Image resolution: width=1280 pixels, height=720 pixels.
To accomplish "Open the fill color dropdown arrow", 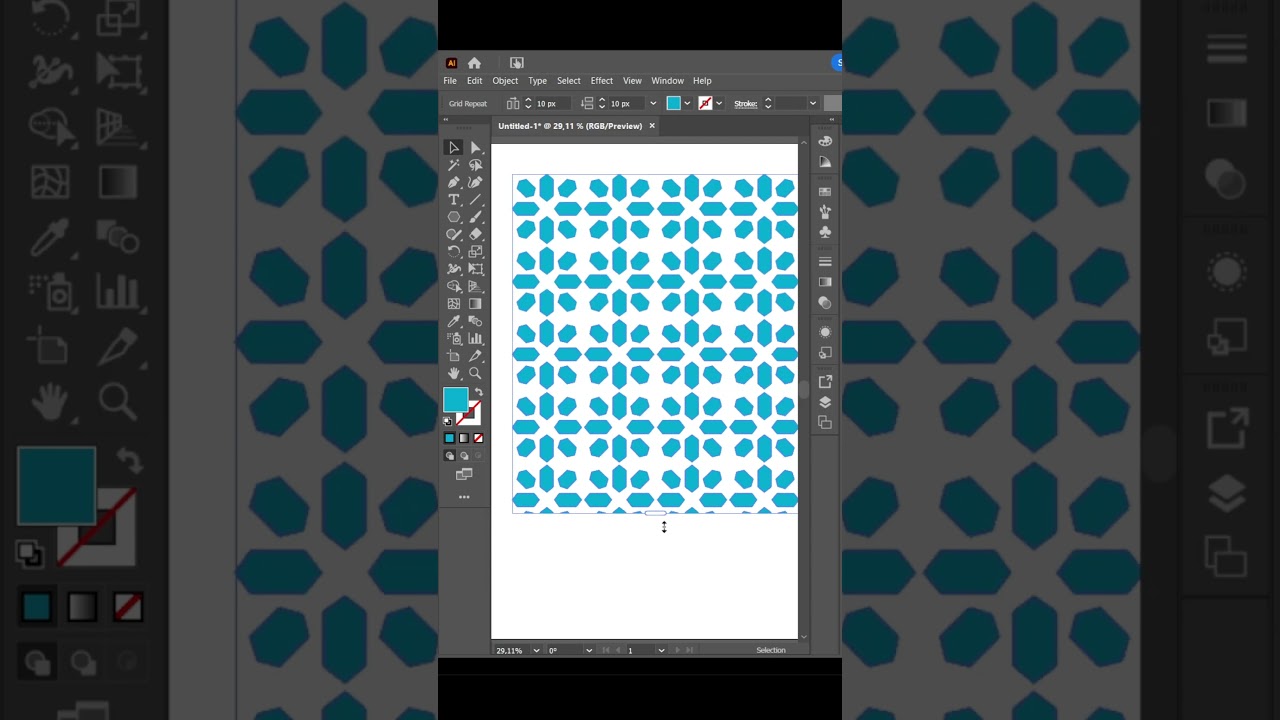I will pyautogui.click(x=687, y=104).
